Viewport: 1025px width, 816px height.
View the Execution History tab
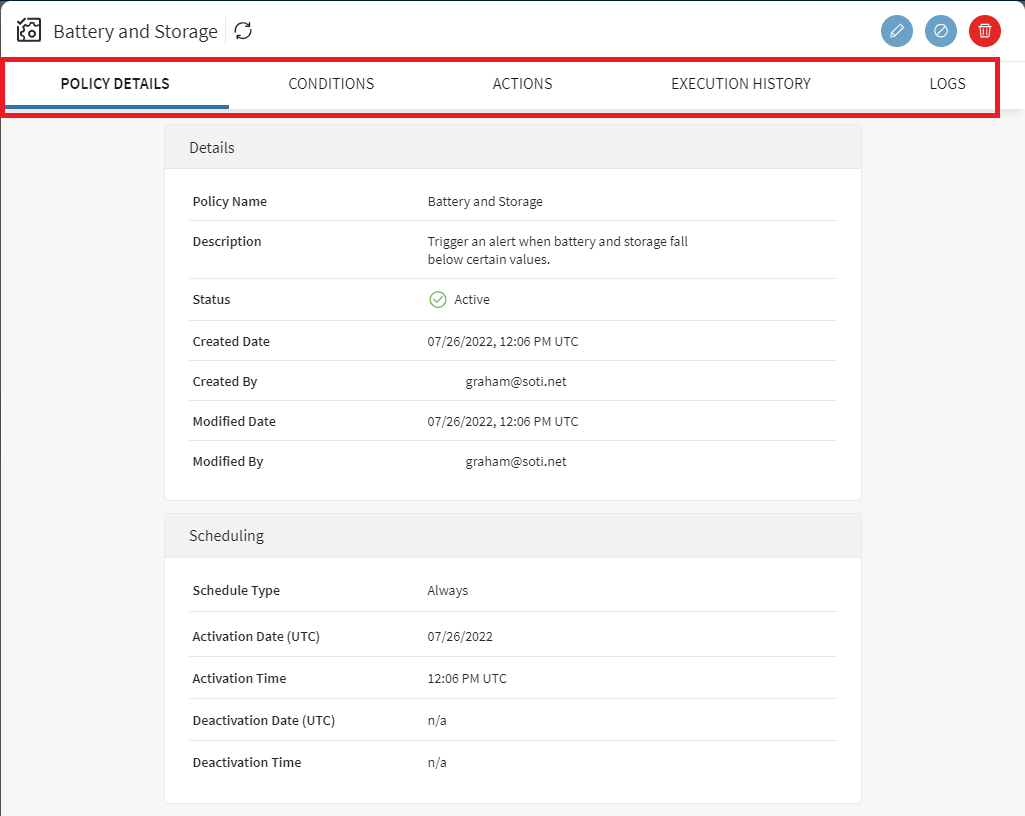[x=740, y=84]
